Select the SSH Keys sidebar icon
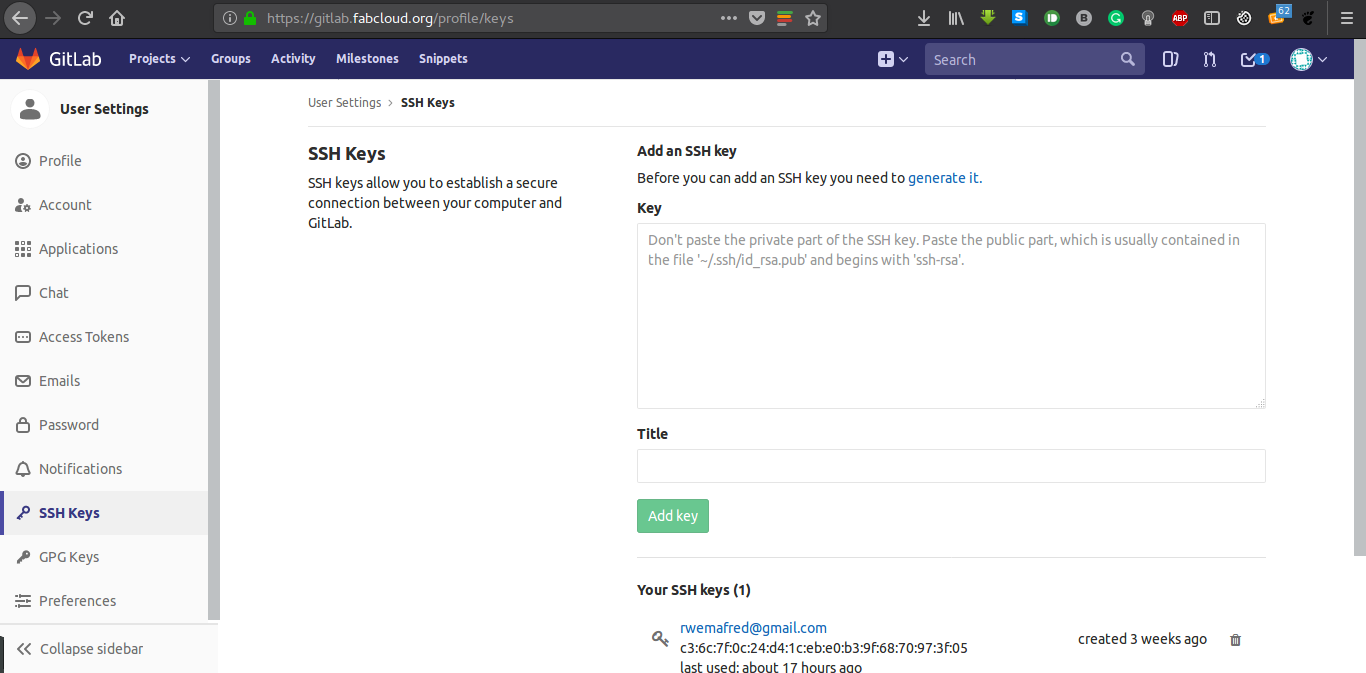 (21, 512)
